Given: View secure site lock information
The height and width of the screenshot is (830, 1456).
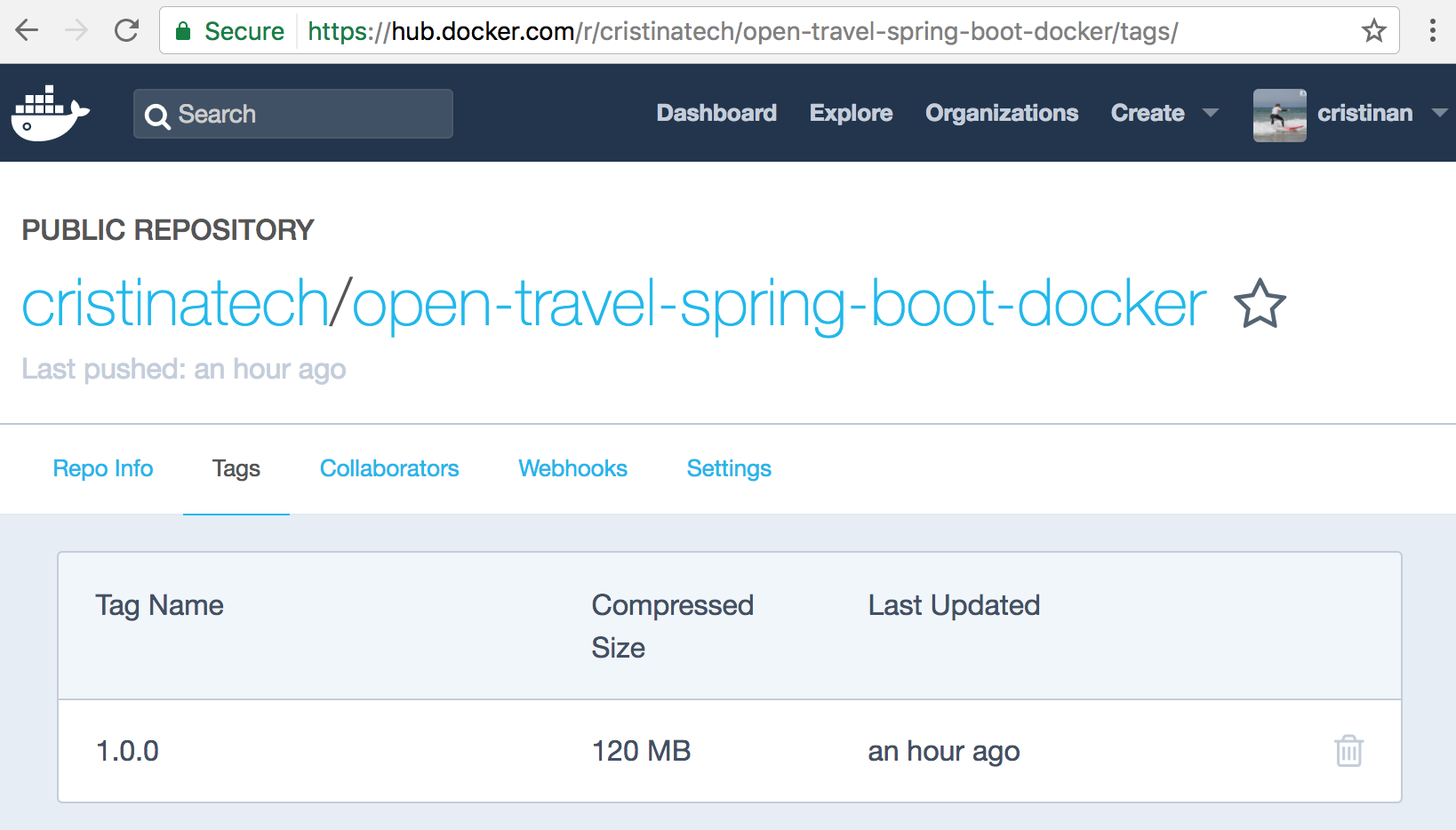Looking at the screenshot, I should point(183,31).
